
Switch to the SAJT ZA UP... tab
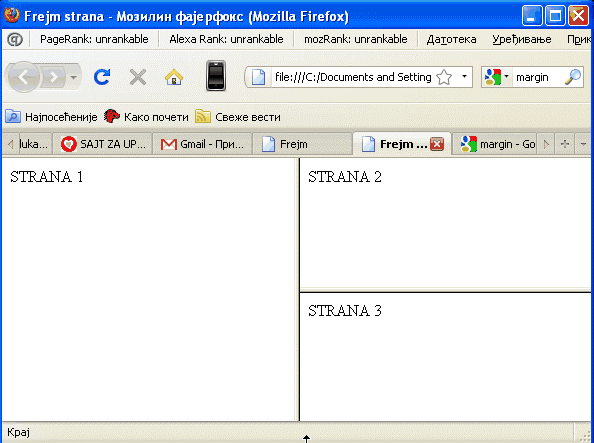pyautogui.click(x=103, y=144)
